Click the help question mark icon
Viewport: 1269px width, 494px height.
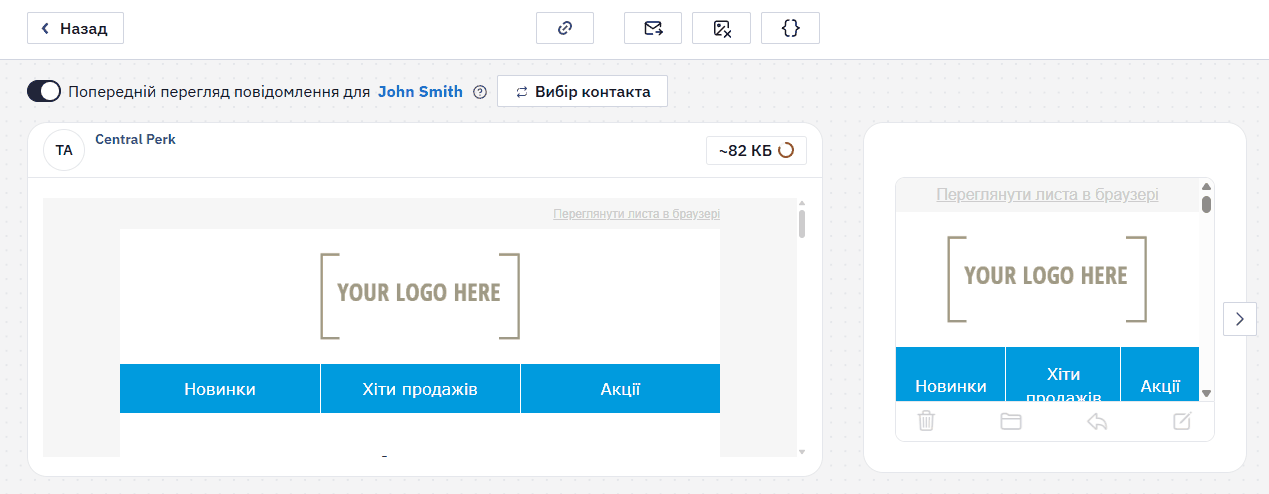pos(480,92)
